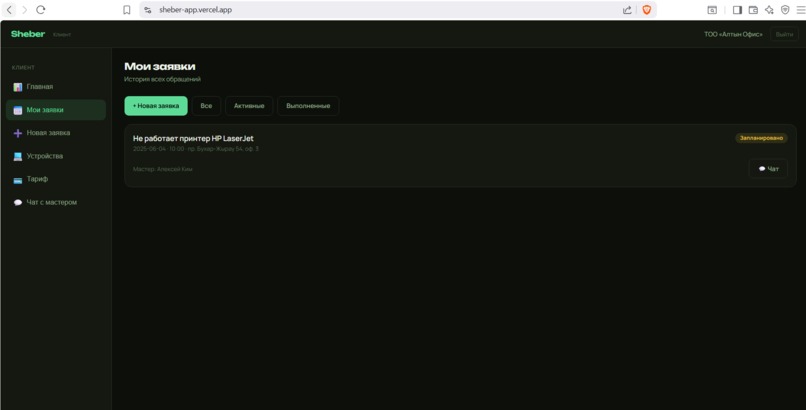
Task: Select Мои заявки in the sidebar
Action: 56,110
